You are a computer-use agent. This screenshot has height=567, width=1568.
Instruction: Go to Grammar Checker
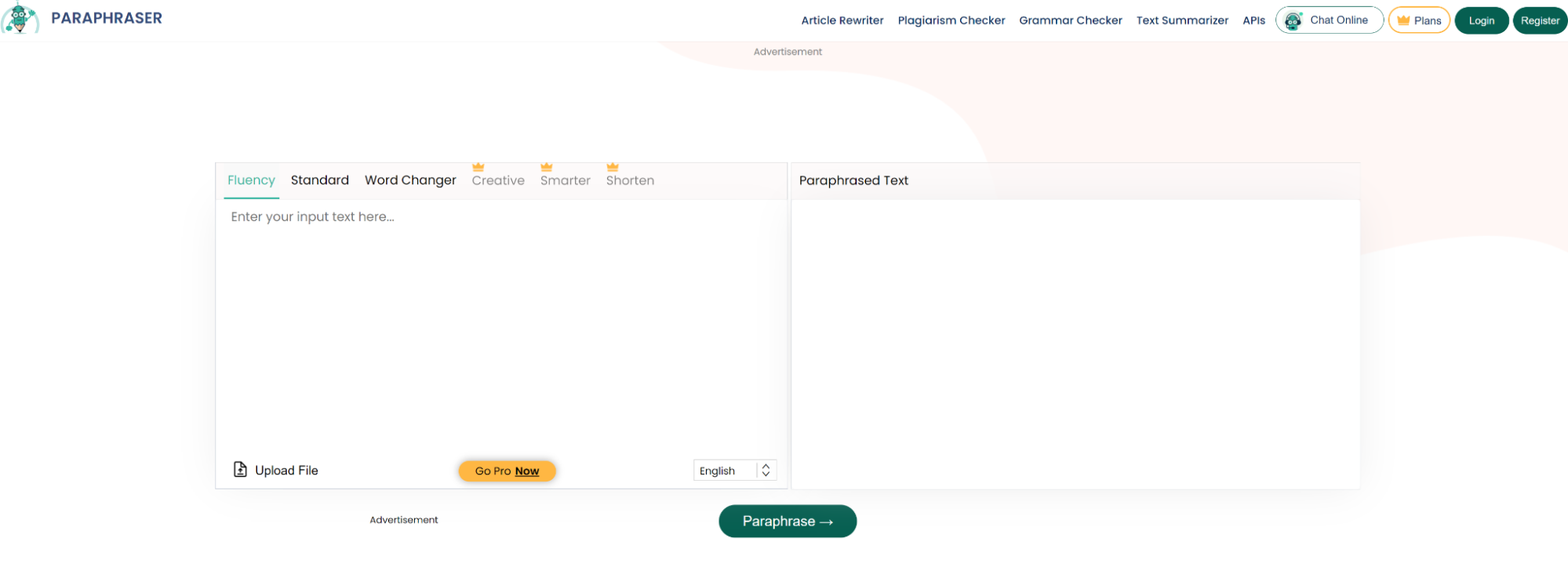1070,20
